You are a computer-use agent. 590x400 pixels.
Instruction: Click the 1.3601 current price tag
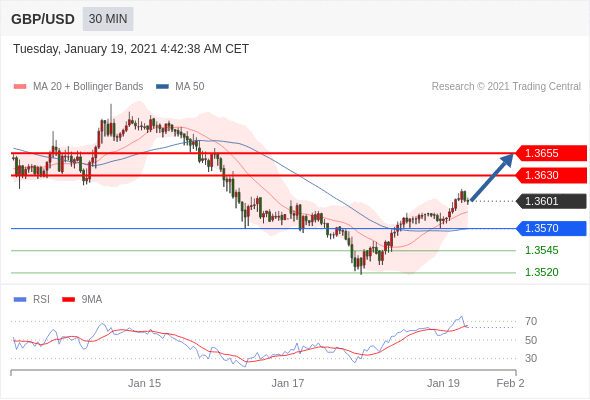(x=551, y=201)
